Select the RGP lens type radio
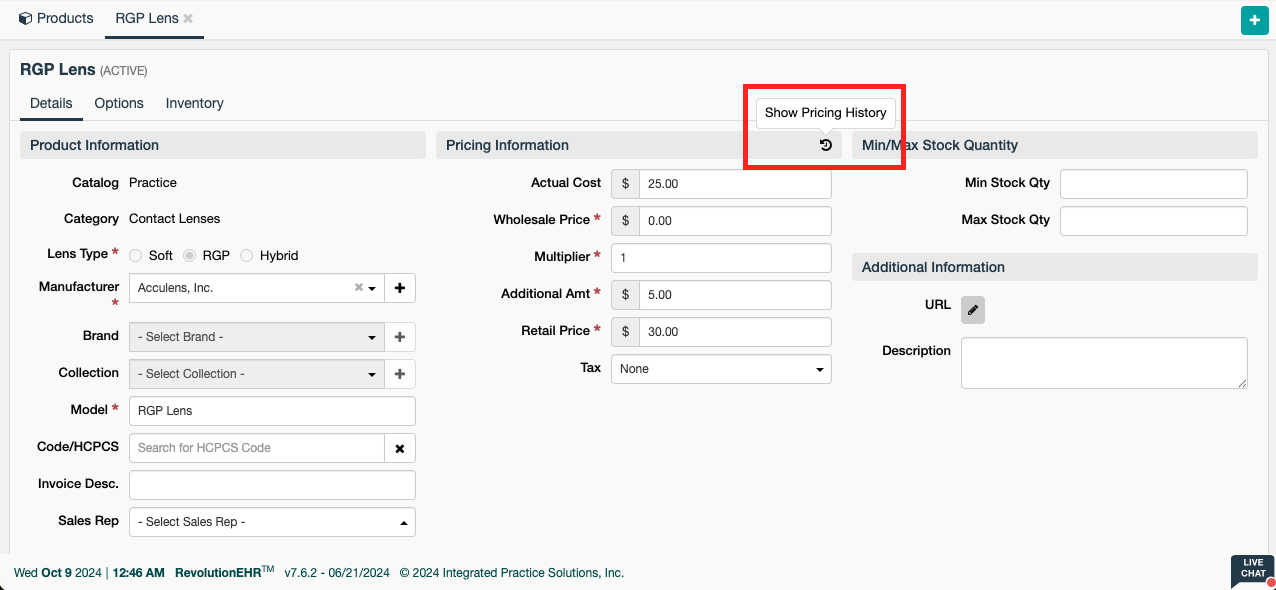This screenshot has height=590, width=1276. click(190, 256)
